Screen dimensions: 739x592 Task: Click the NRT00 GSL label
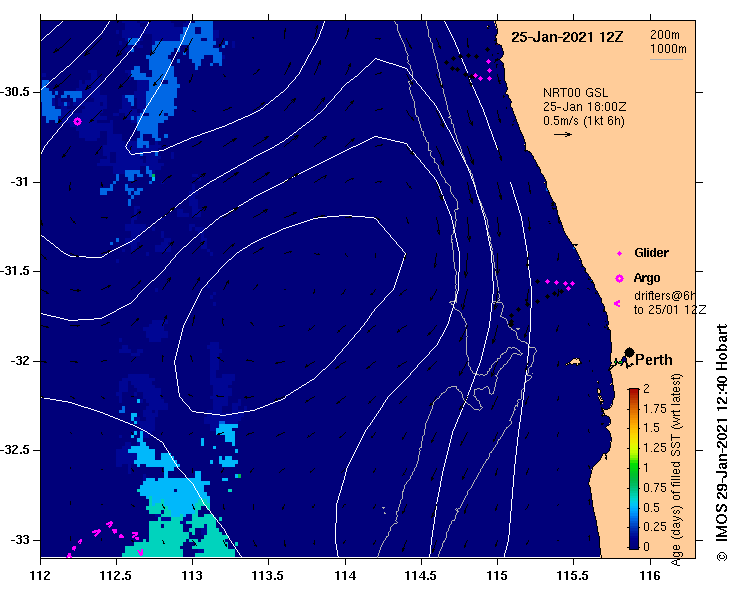[575, 93]
